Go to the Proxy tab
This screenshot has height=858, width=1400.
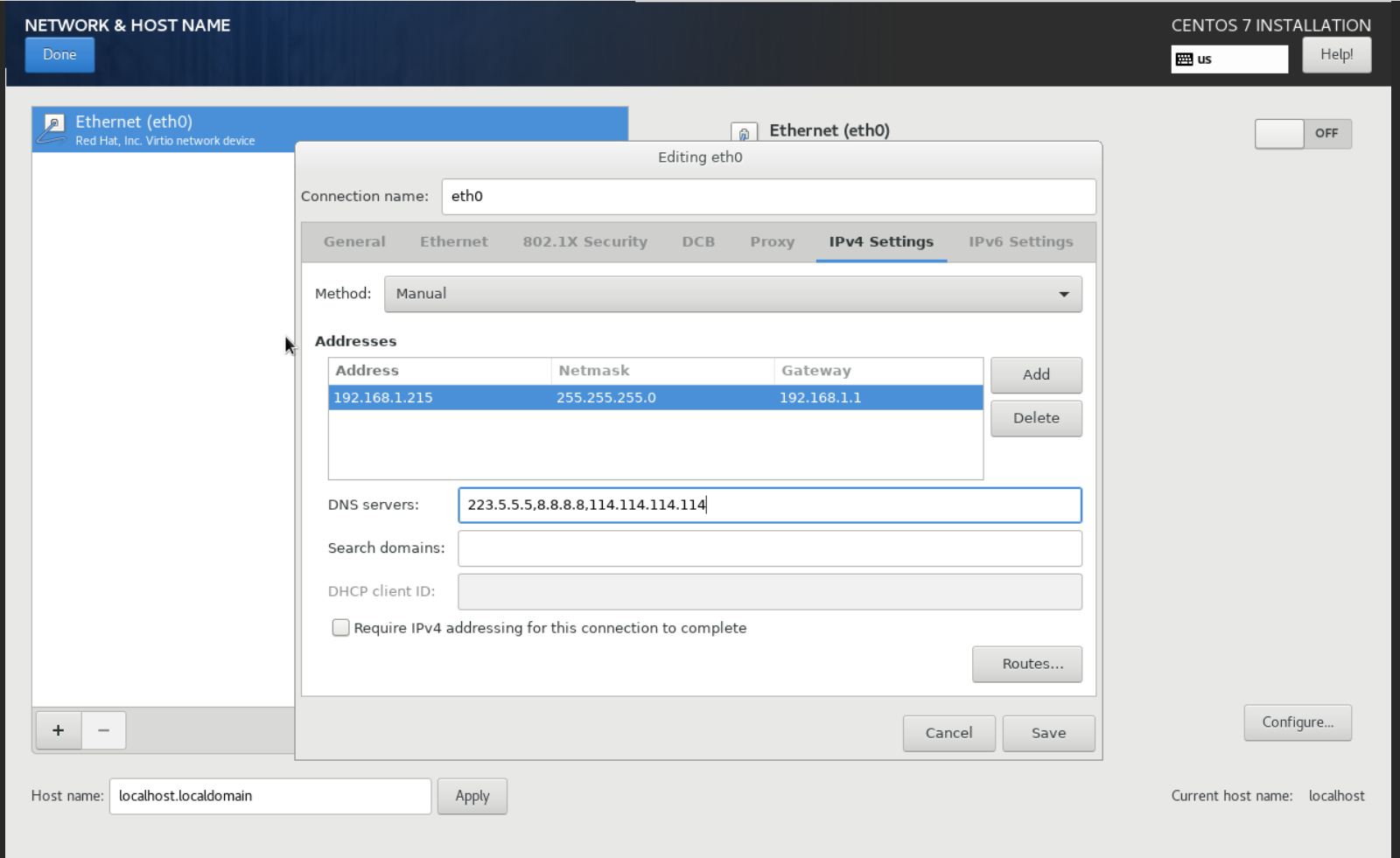coord(772,242)
